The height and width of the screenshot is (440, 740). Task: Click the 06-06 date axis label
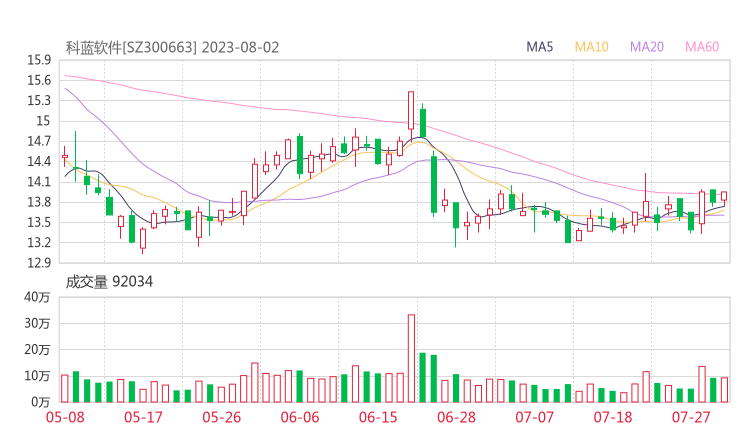300,417
